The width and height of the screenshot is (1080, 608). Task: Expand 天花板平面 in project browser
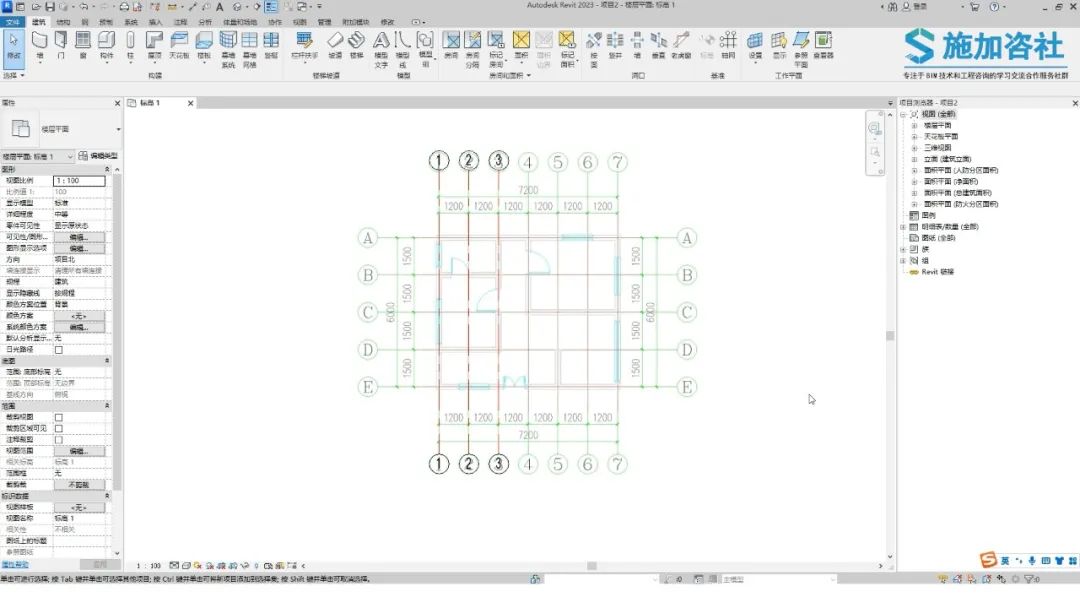tap(915, 136)
